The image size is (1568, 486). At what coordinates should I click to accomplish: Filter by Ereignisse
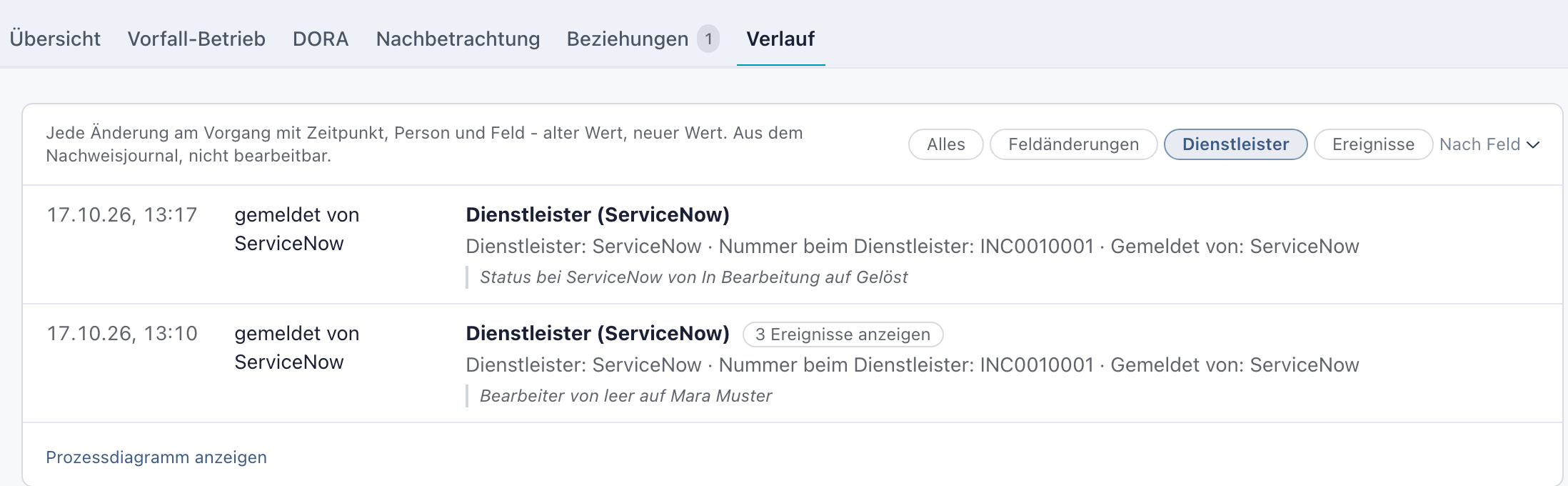1373,144
